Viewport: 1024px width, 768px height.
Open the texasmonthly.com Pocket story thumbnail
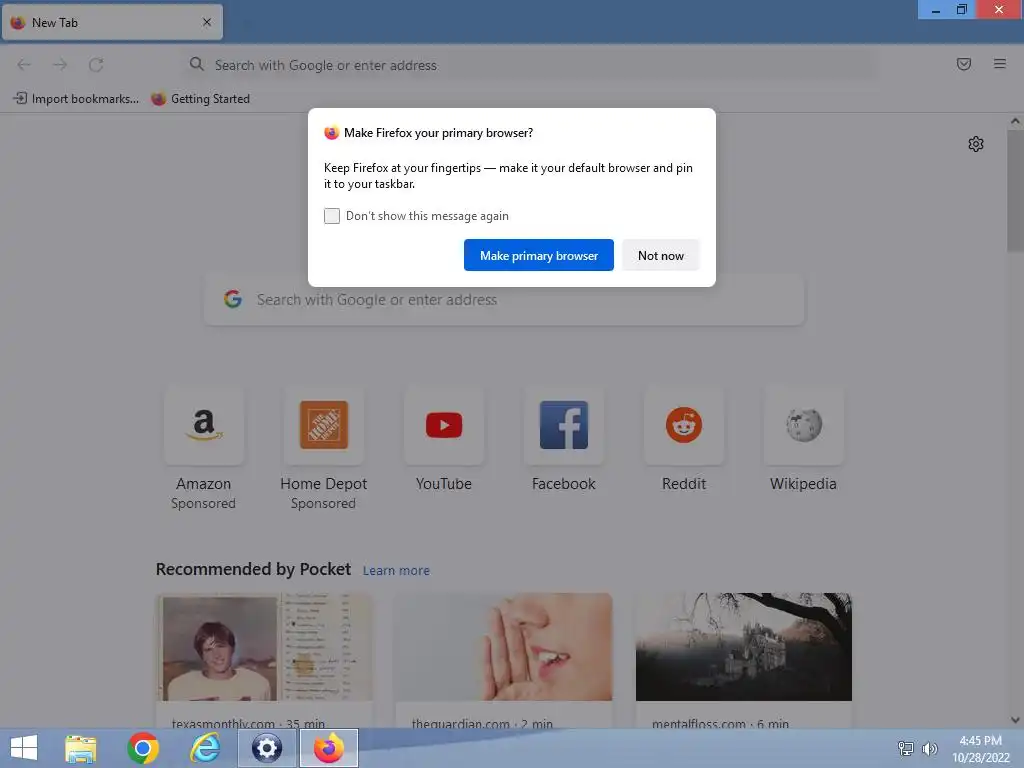click(x=264, y=647)
